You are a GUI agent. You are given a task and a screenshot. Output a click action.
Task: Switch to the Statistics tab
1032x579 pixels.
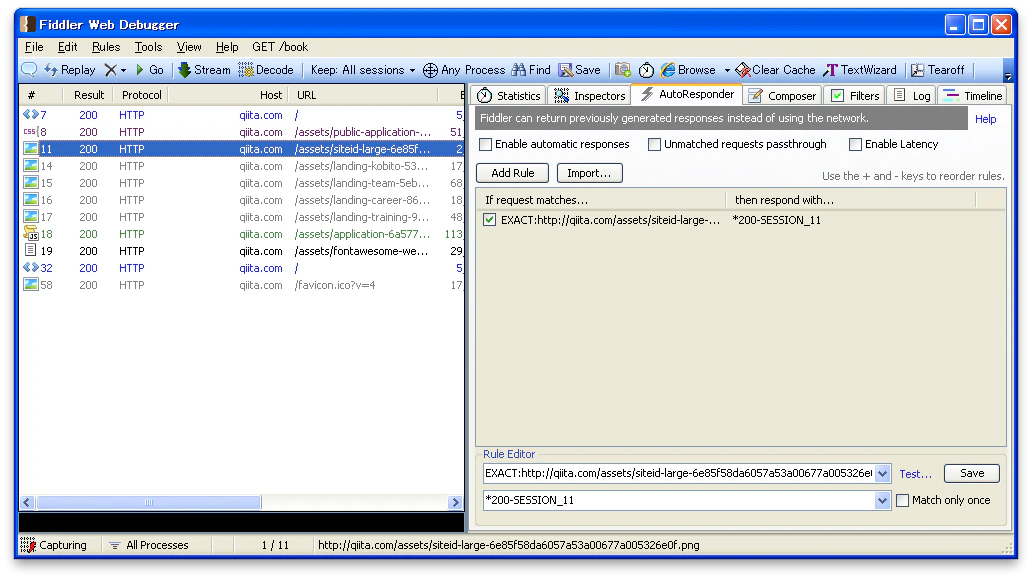pyautogui.click(x=508, y=95)
